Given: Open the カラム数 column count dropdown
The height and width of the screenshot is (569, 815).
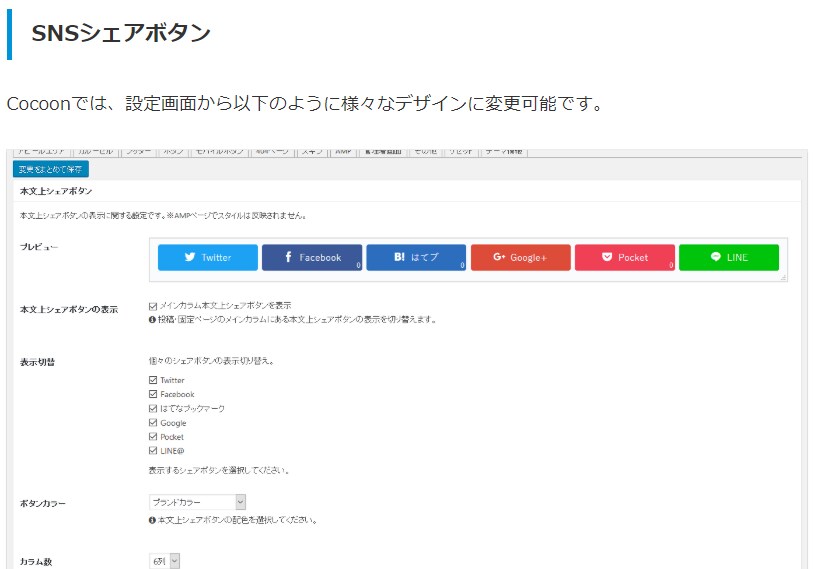Looking at the screenshot, I should click(x=164, y=561).
